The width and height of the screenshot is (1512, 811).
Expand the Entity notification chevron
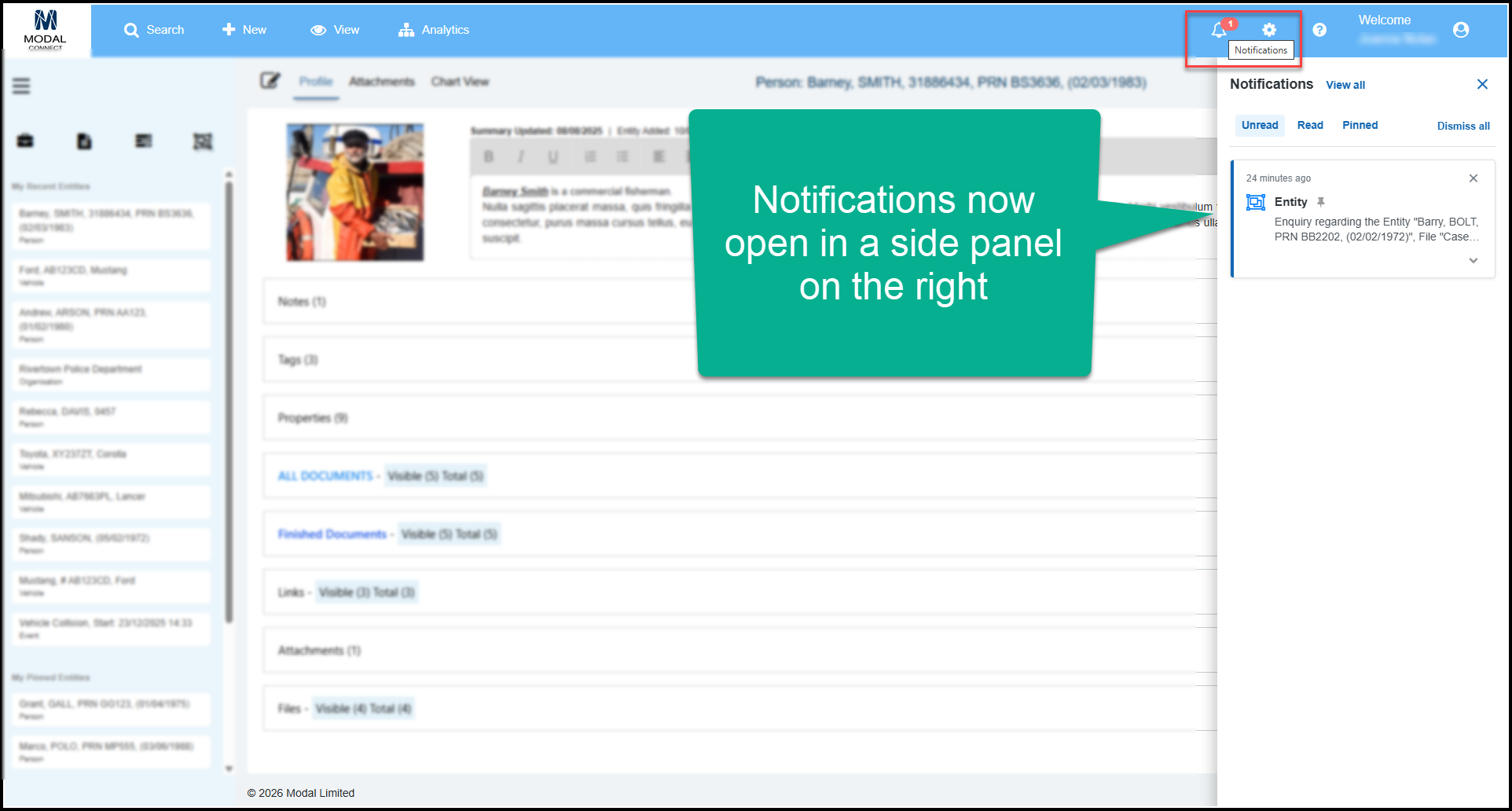[x=1473, y=261]
